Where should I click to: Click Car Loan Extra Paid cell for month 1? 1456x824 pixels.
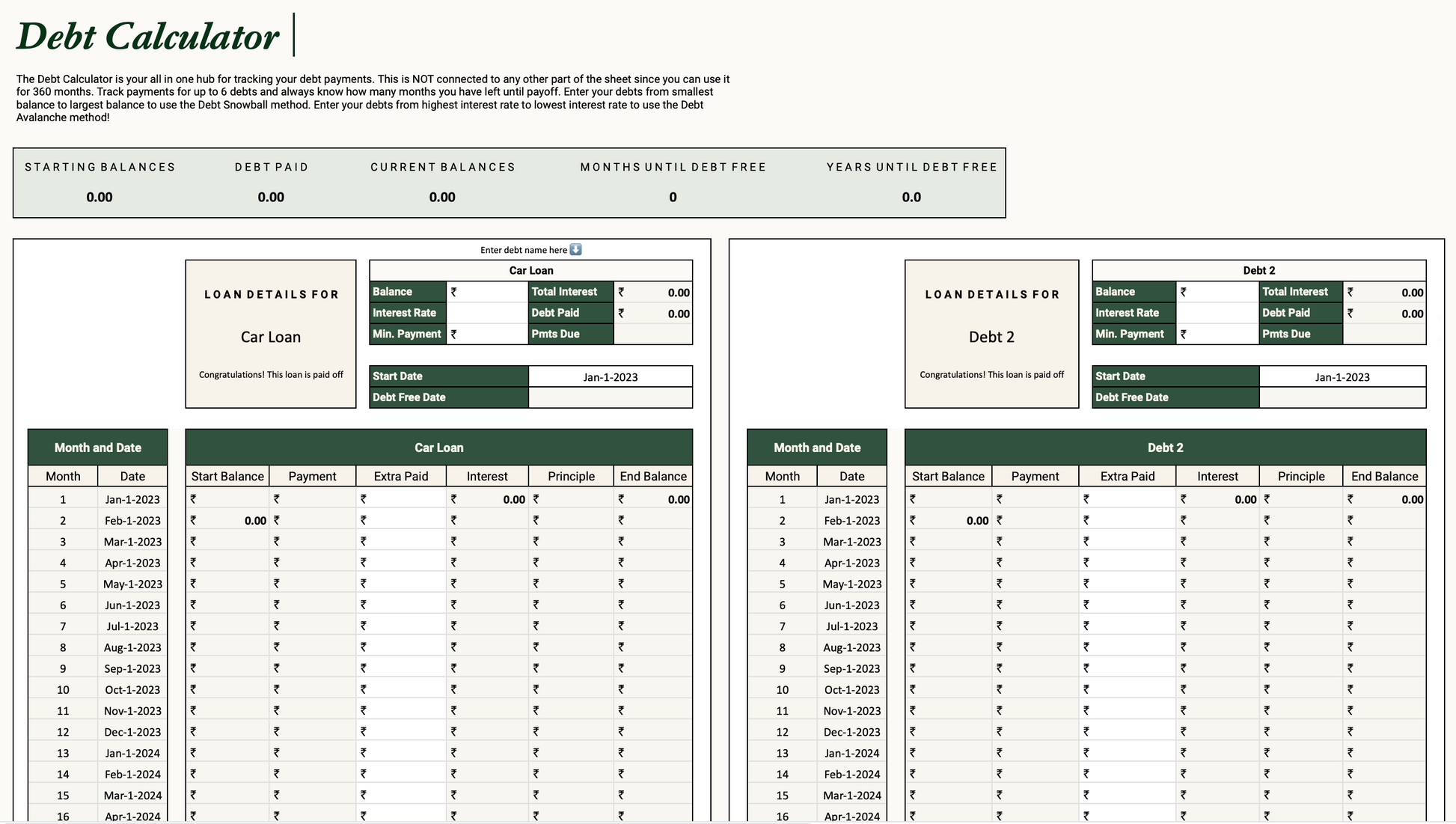401,499
